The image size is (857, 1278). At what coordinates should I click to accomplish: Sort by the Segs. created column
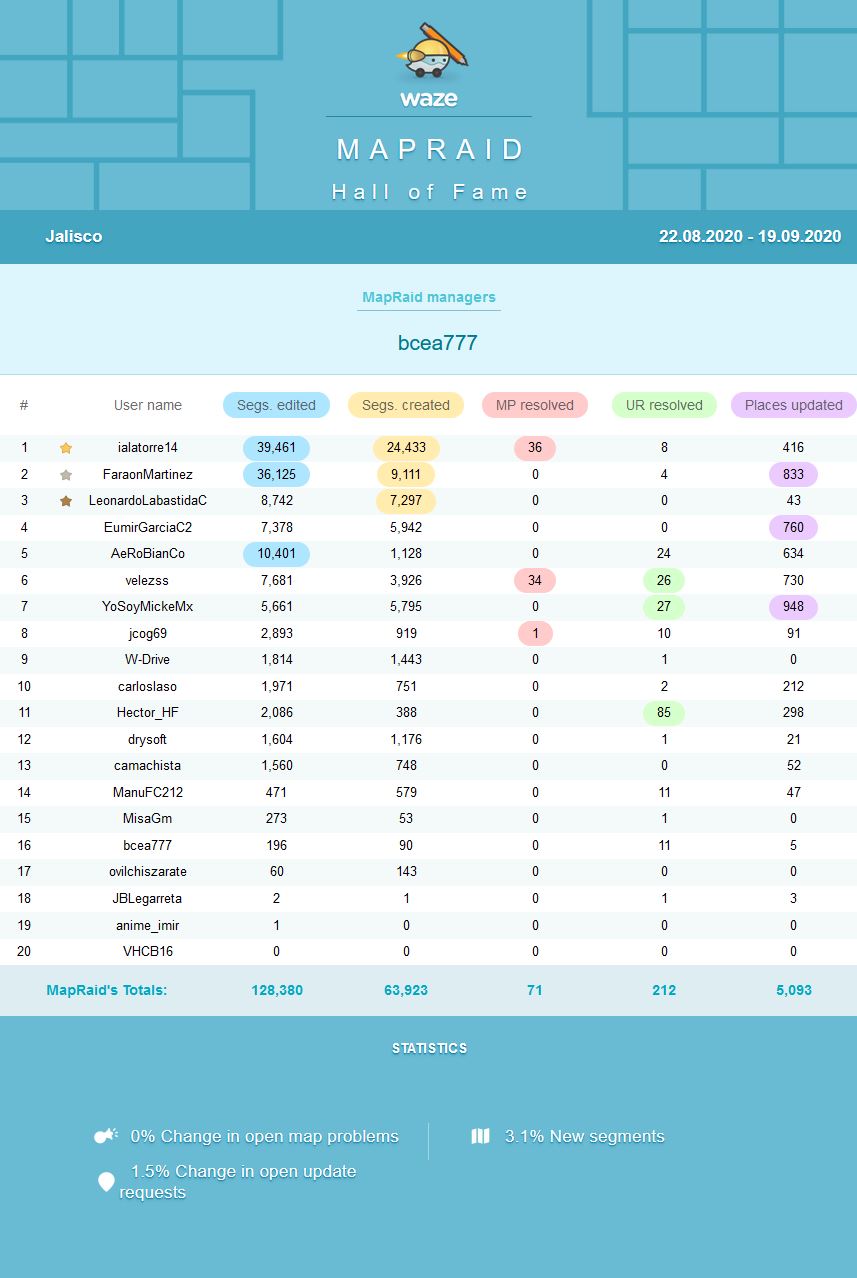click(x=405, y=405)
